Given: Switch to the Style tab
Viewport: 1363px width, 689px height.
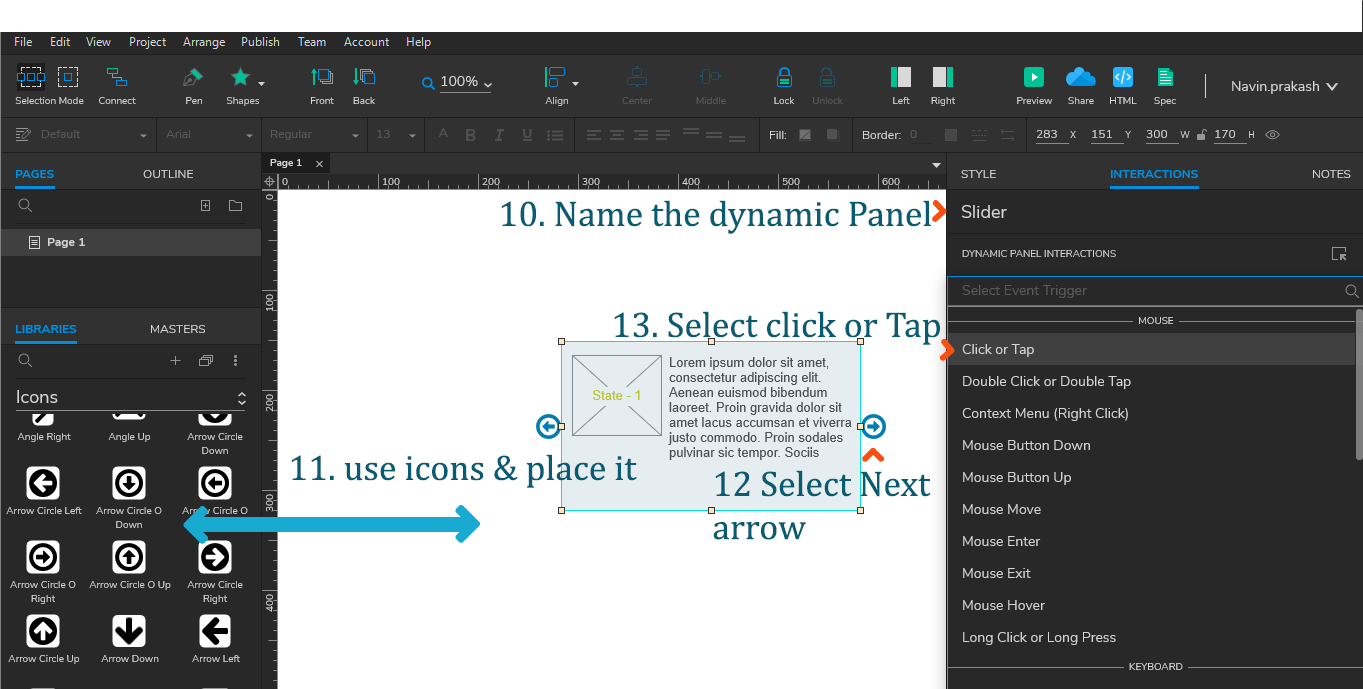Looking at the screenshot, I should [978, 173].
